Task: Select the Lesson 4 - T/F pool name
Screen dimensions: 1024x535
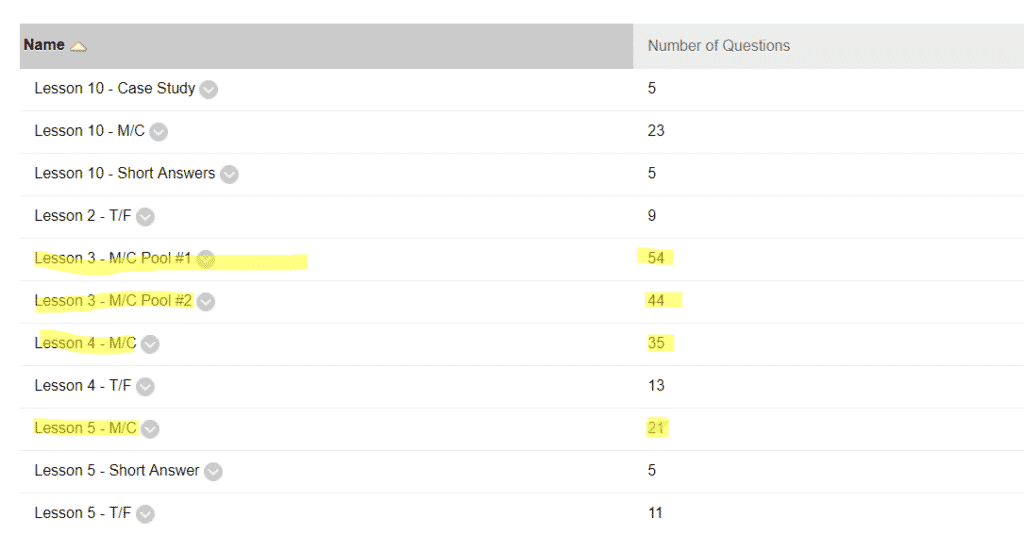Action: 83,385
